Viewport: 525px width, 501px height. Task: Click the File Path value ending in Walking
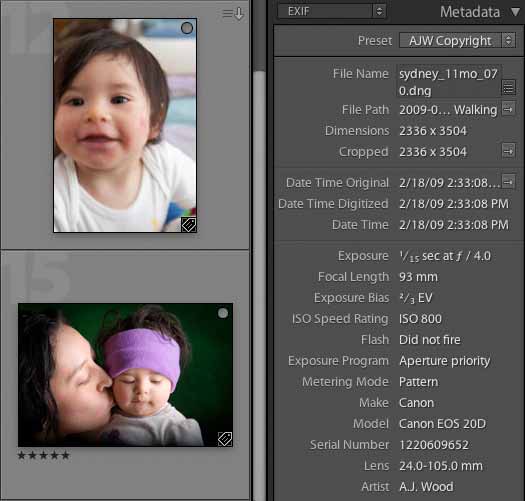[448, 110]
